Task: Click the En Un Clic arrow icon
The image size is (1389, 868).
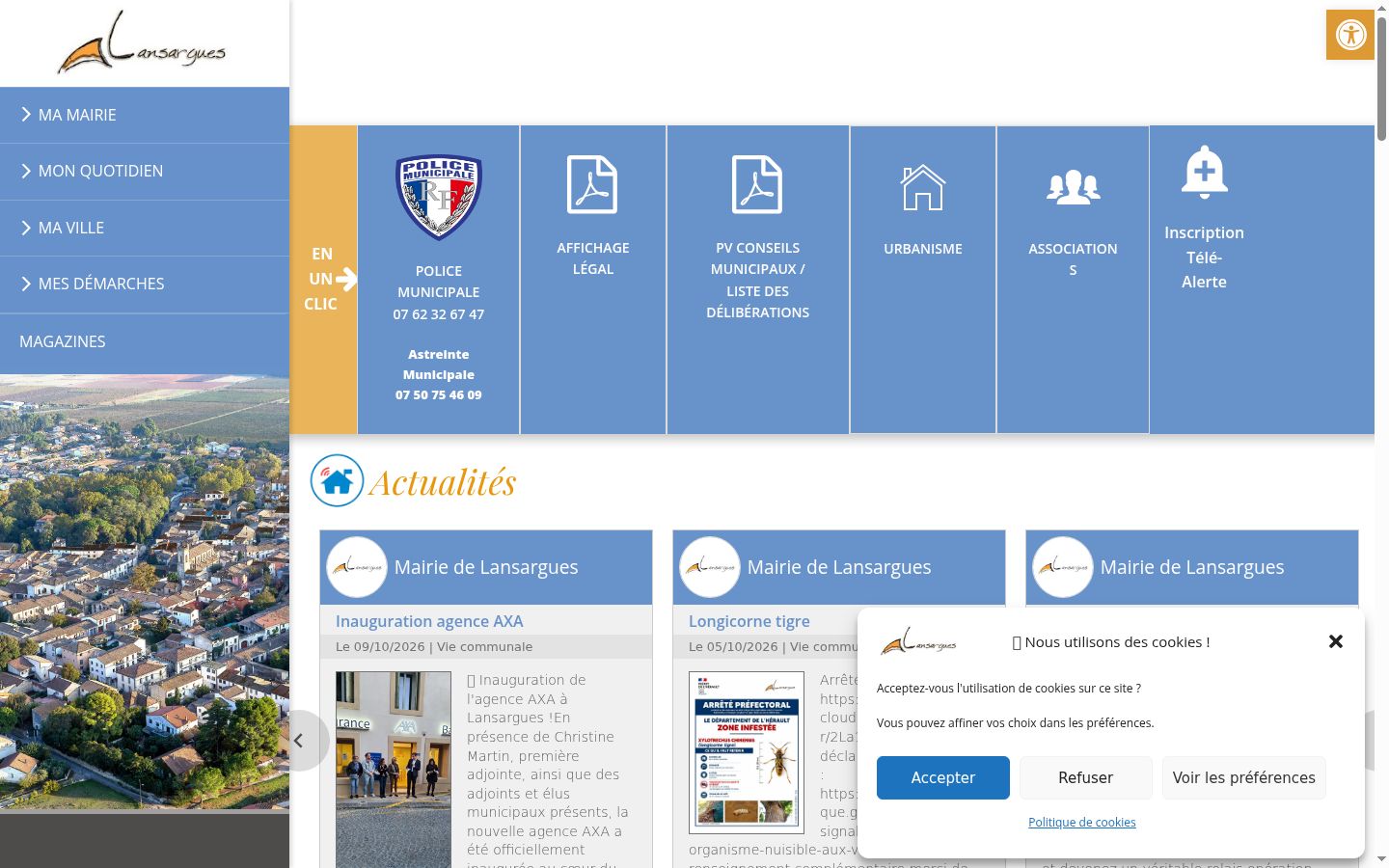Action: [346, 280]
